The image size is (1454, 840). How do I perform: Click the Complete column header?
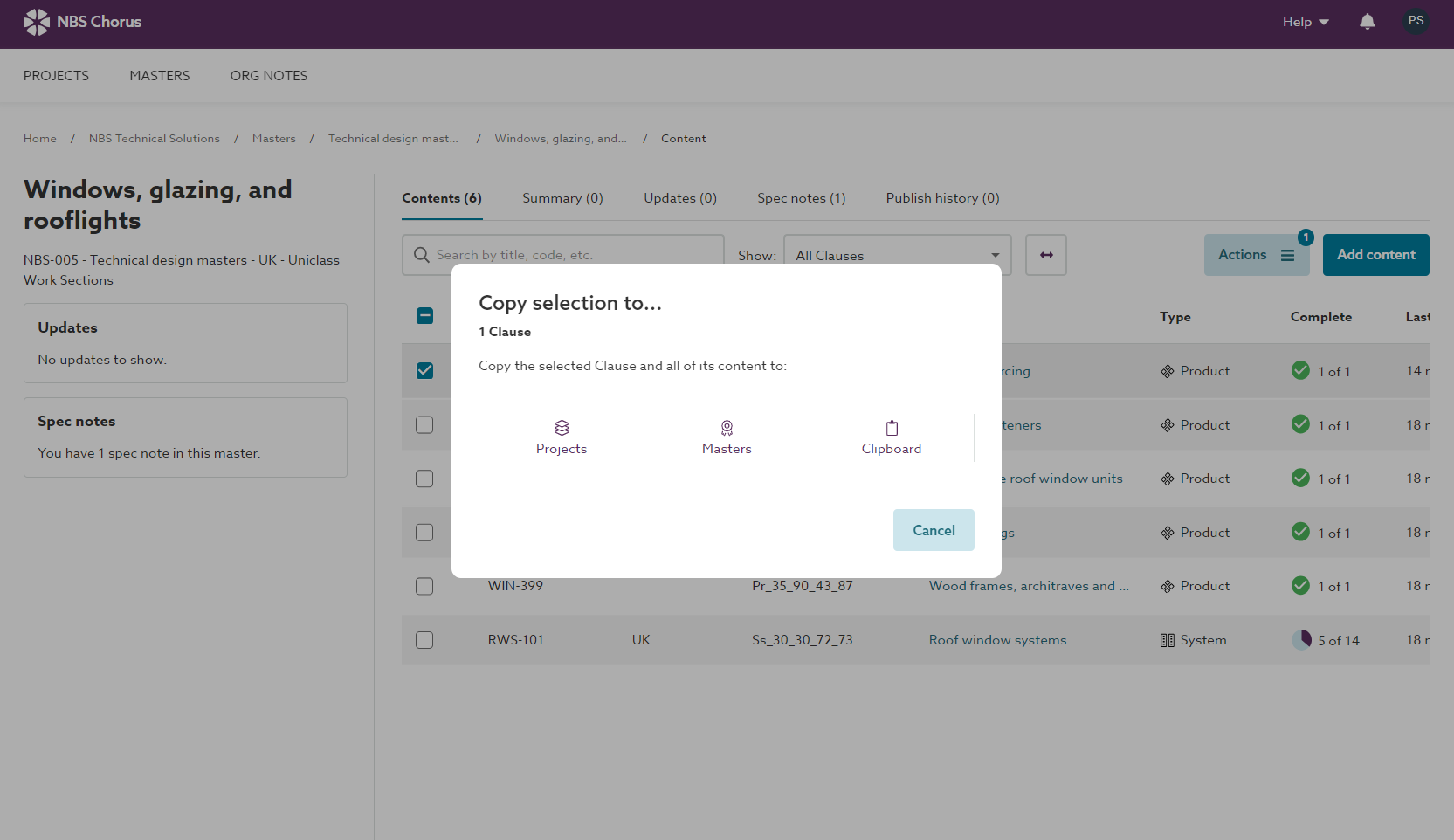click(x=1320, y=317)
